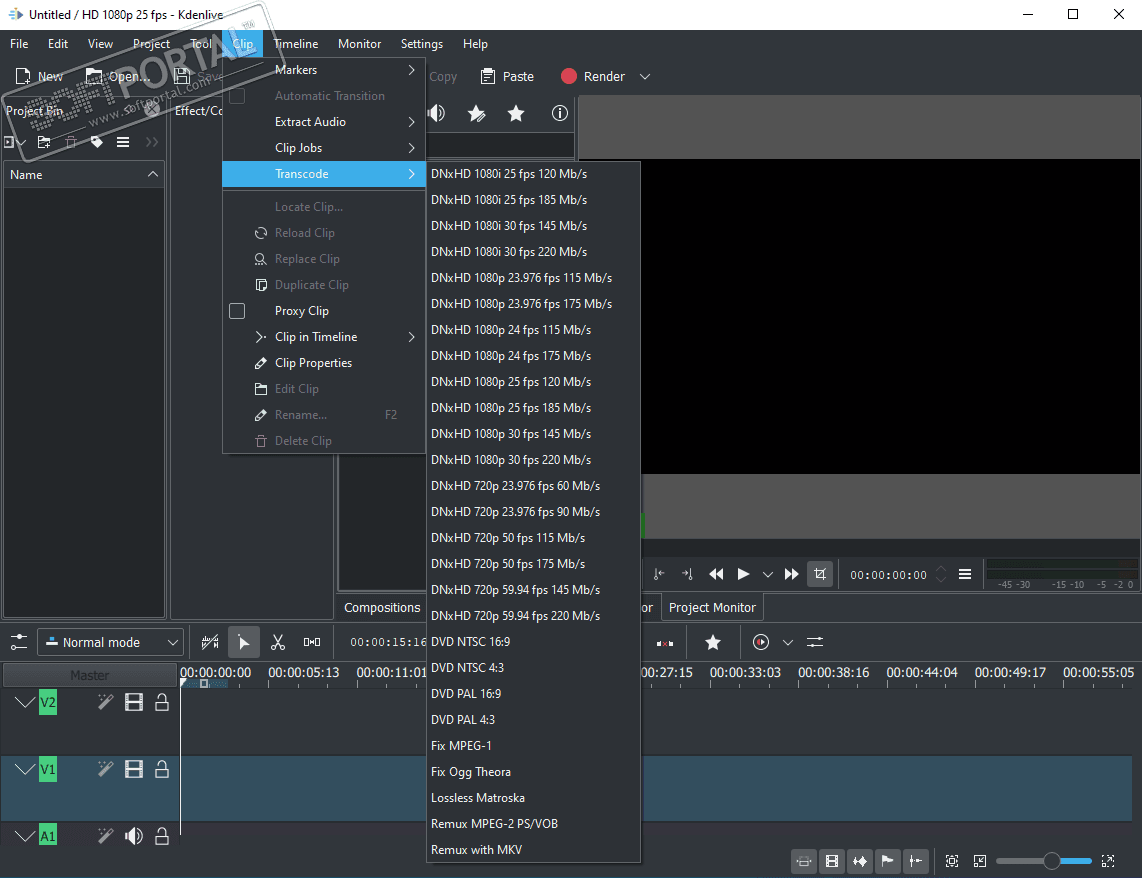Choose Clip Properties from menu

(x=324, y=363)
